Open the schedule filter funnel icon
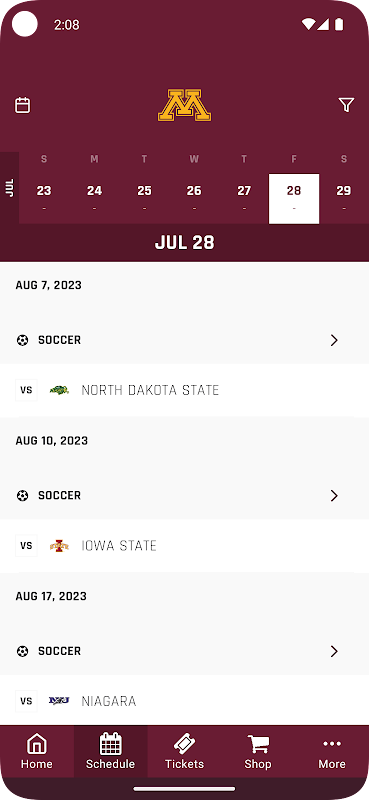The width and height of the screenshot is (369, 800). tap(347, 105)
